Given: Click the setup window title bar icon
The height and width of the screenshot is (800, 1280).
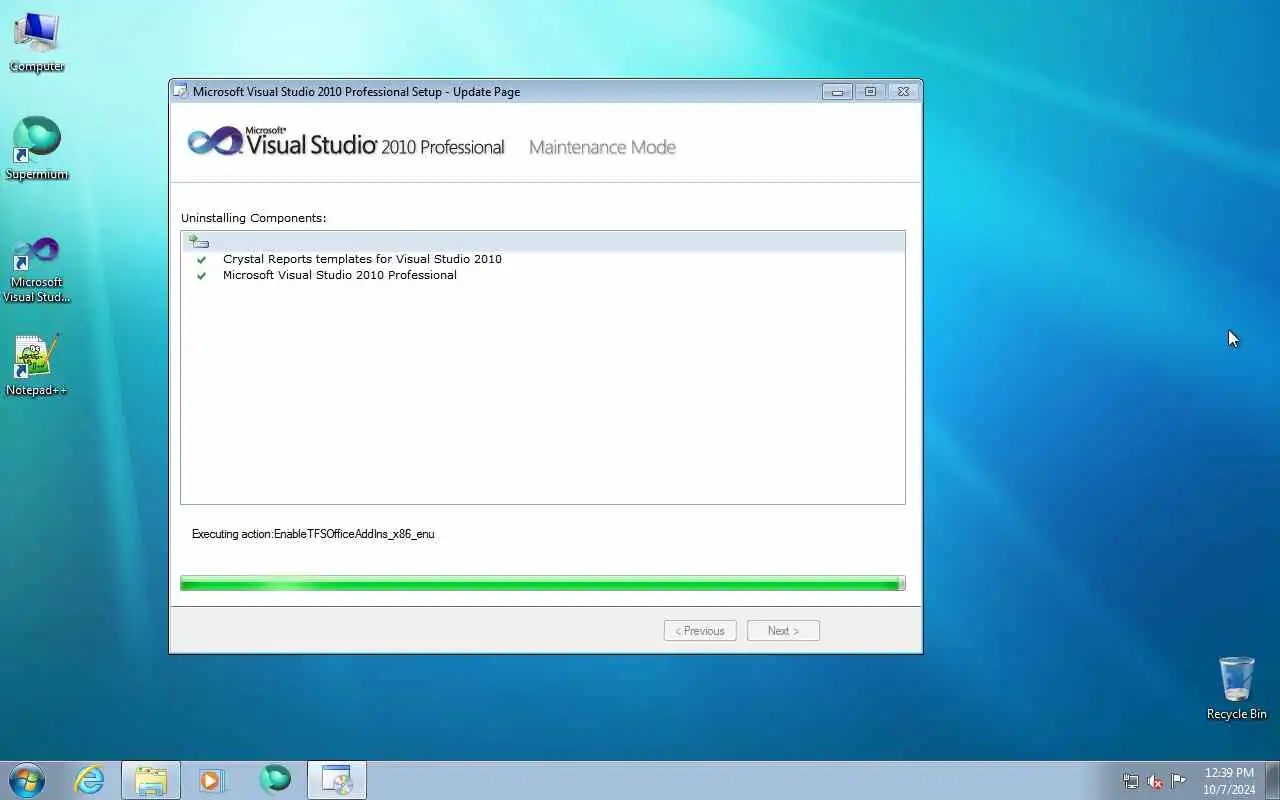Looking at the screenshot, I should tap(180, 91).
